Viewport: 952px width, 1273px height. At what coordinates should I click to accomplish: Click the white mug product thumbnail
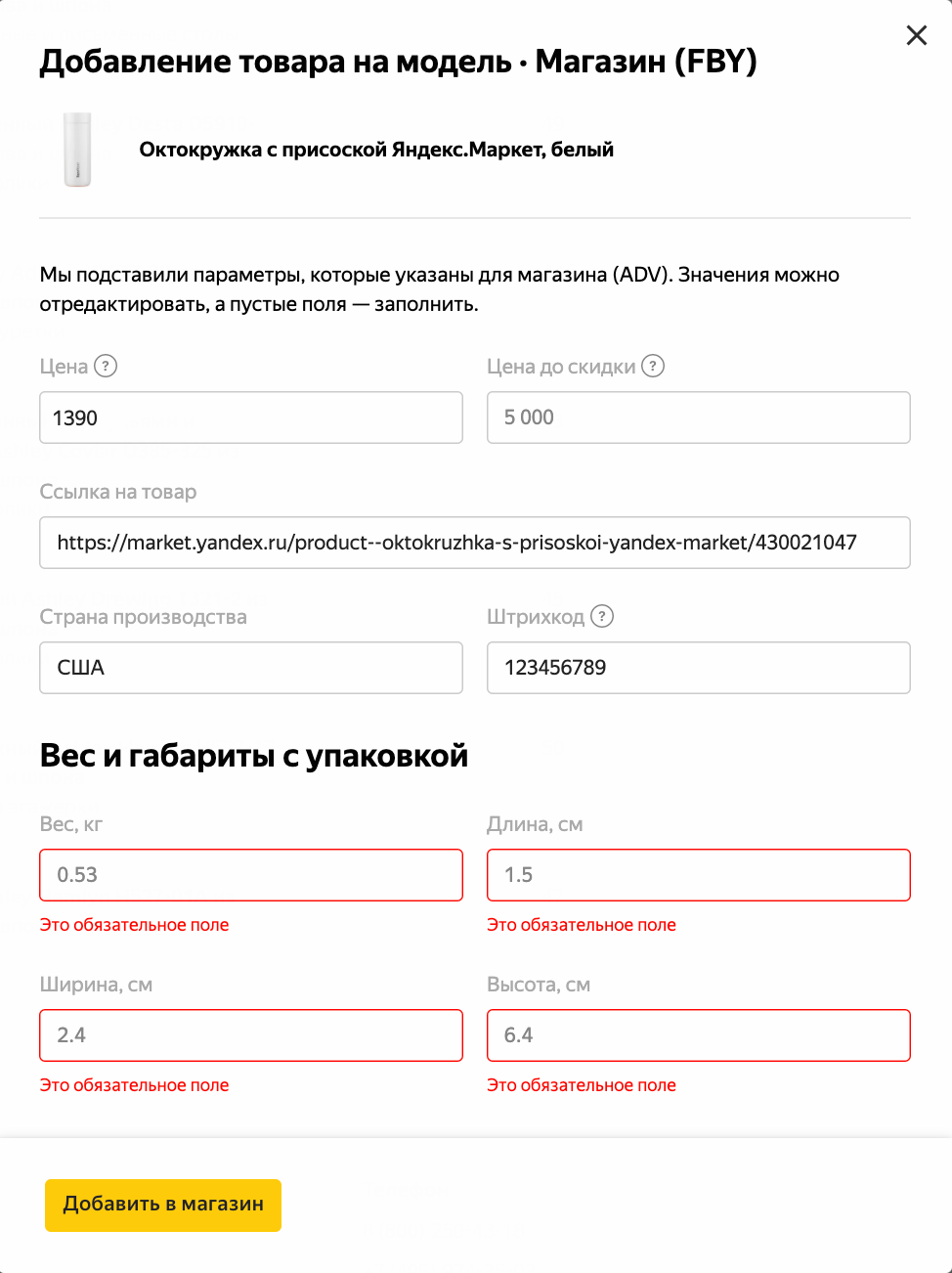(x=77, y=150)
